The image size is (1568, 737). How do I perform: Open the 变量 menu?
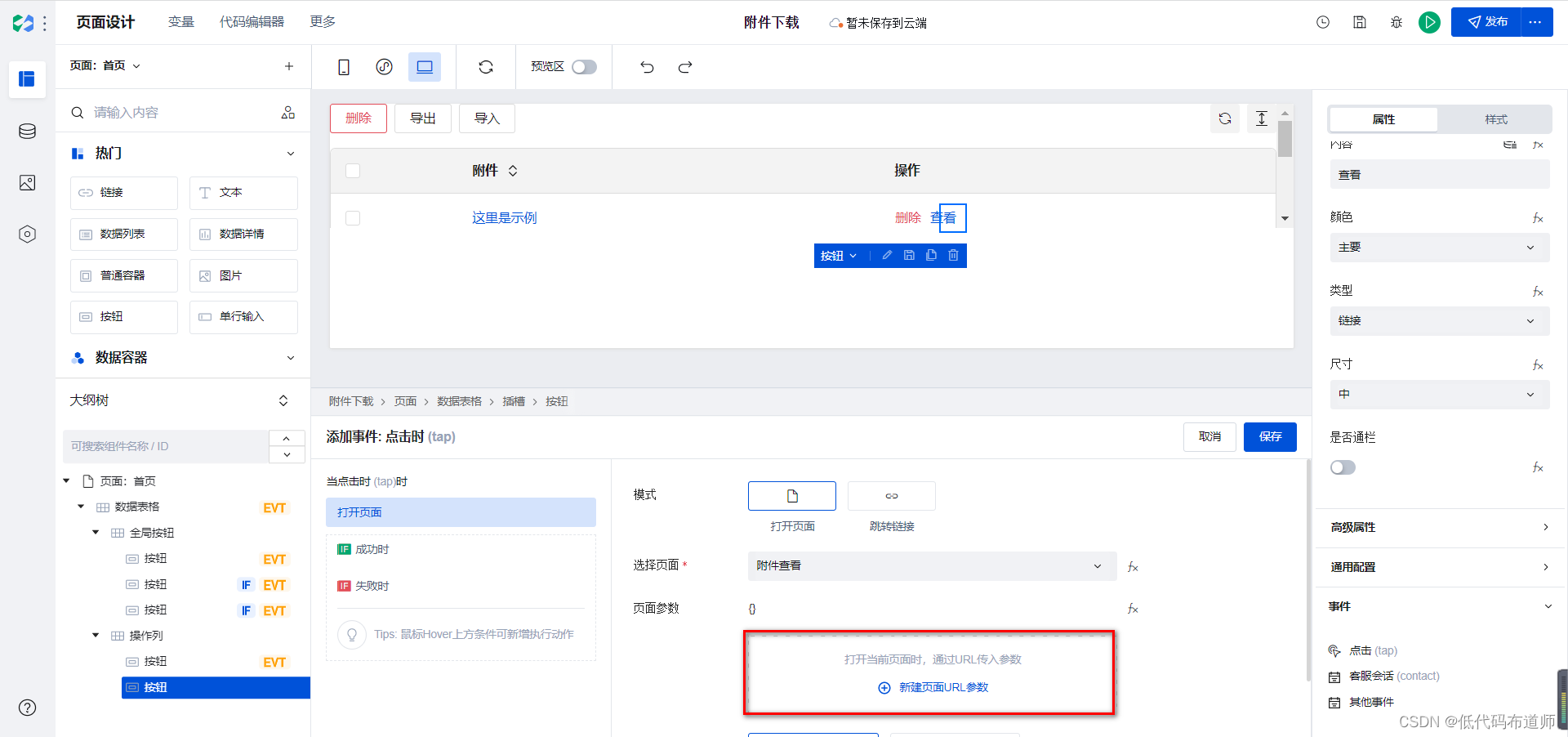[x=181, y=22]
